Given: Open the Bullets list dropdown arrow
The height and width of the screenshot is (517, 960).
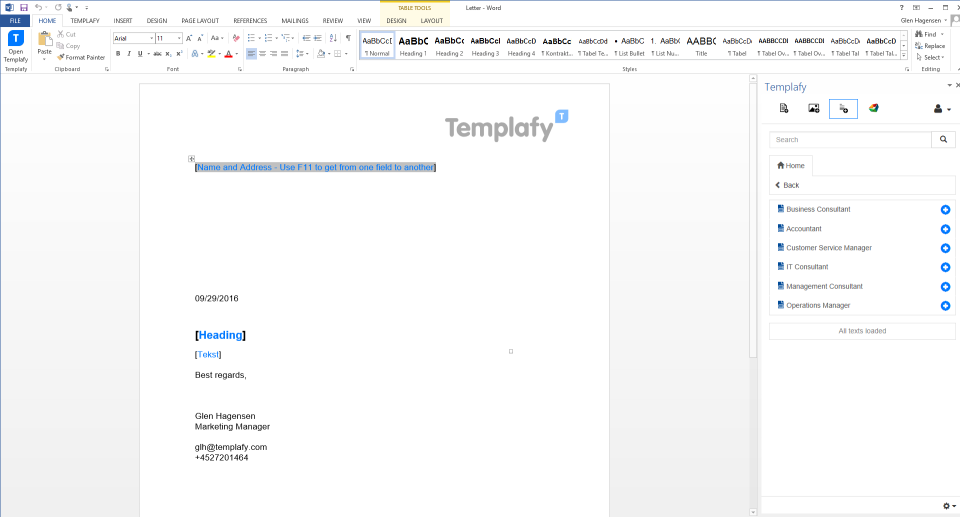Looking at the screenshot, I should click(260, 38).
